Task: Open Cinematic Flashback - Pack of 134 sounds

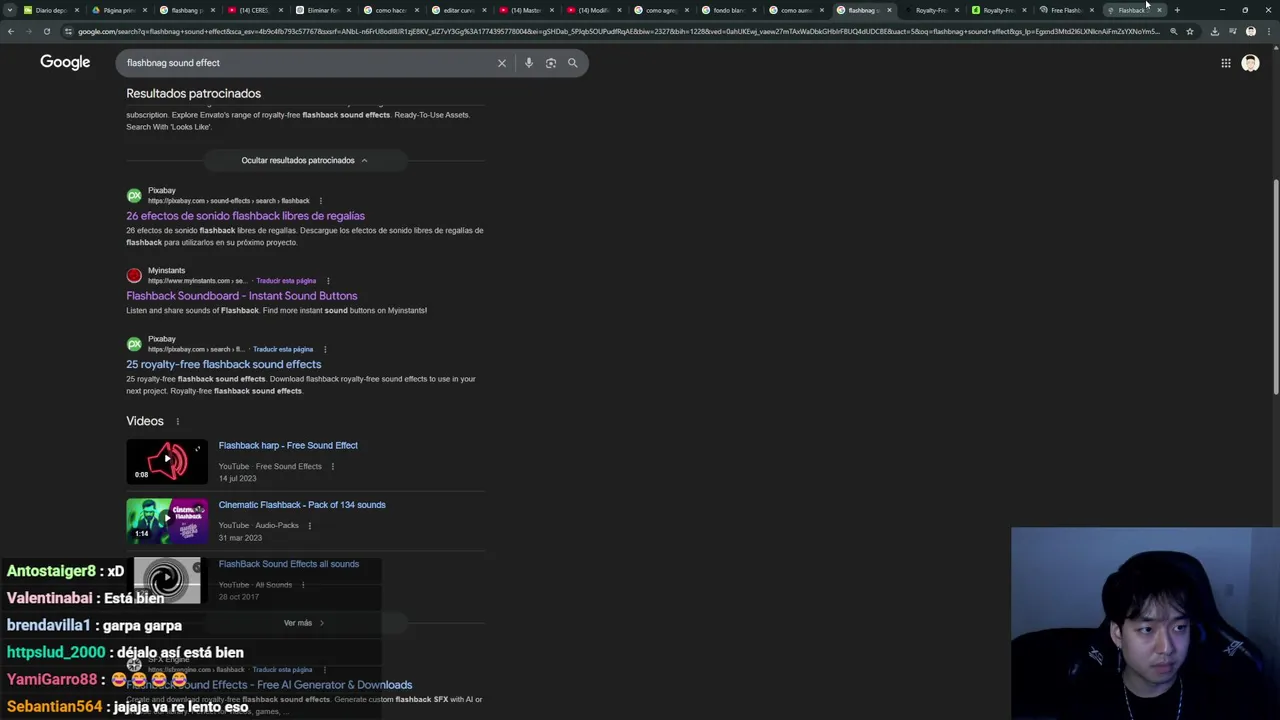Action: (x=302, y=504)
